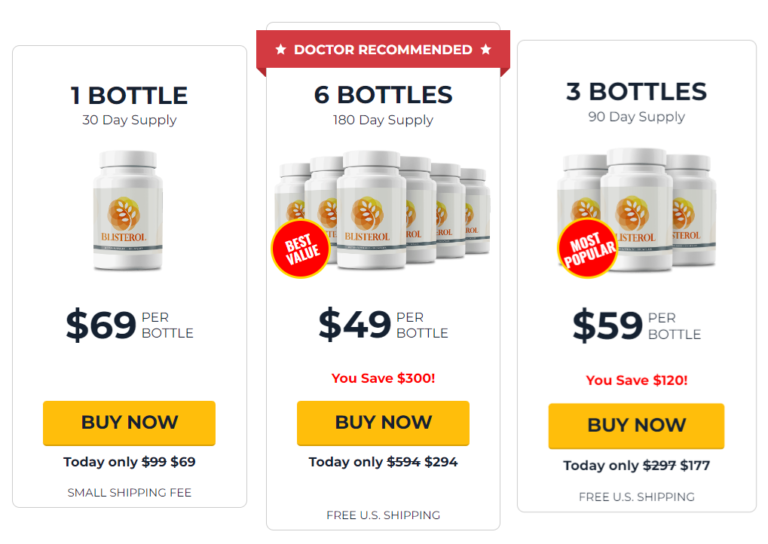Click the BUY NOW button for 1 bottle
This screenshot has height=544, width=768.
point(129,423)
